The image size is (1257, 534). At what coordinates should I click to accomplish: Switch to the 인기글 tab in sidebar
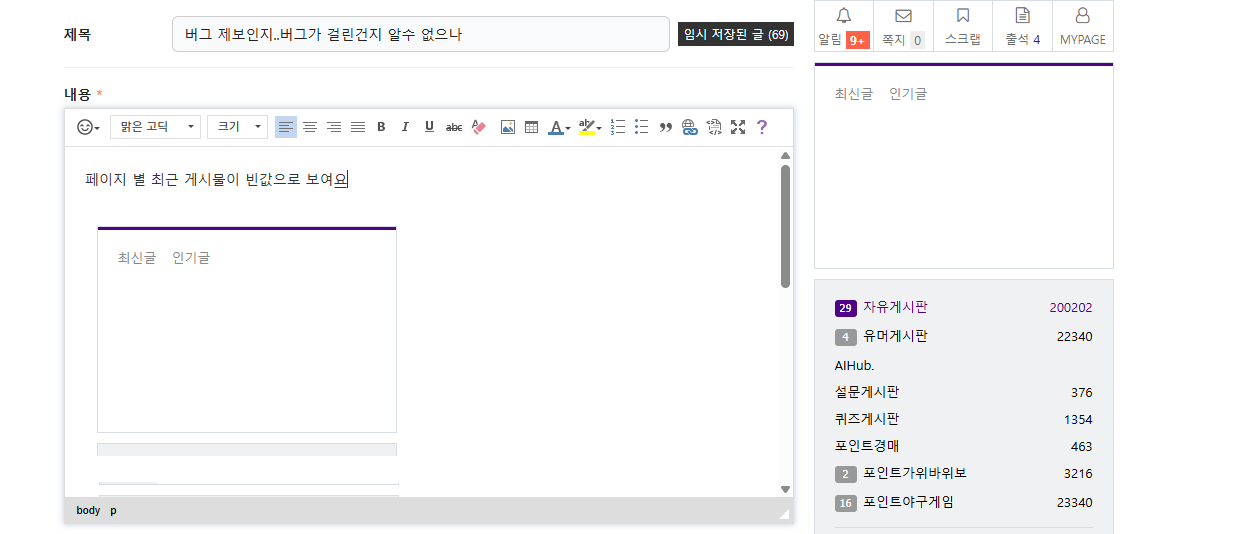click(x=908, y=94)
